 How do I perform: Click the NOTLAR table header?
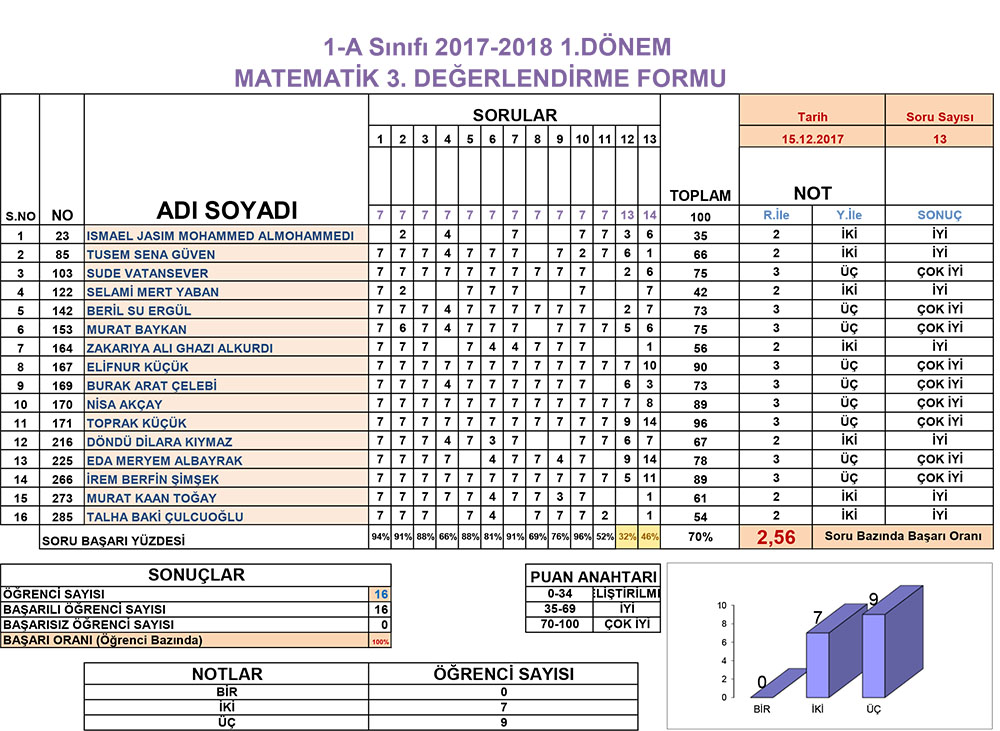click(x=227, y=674)
